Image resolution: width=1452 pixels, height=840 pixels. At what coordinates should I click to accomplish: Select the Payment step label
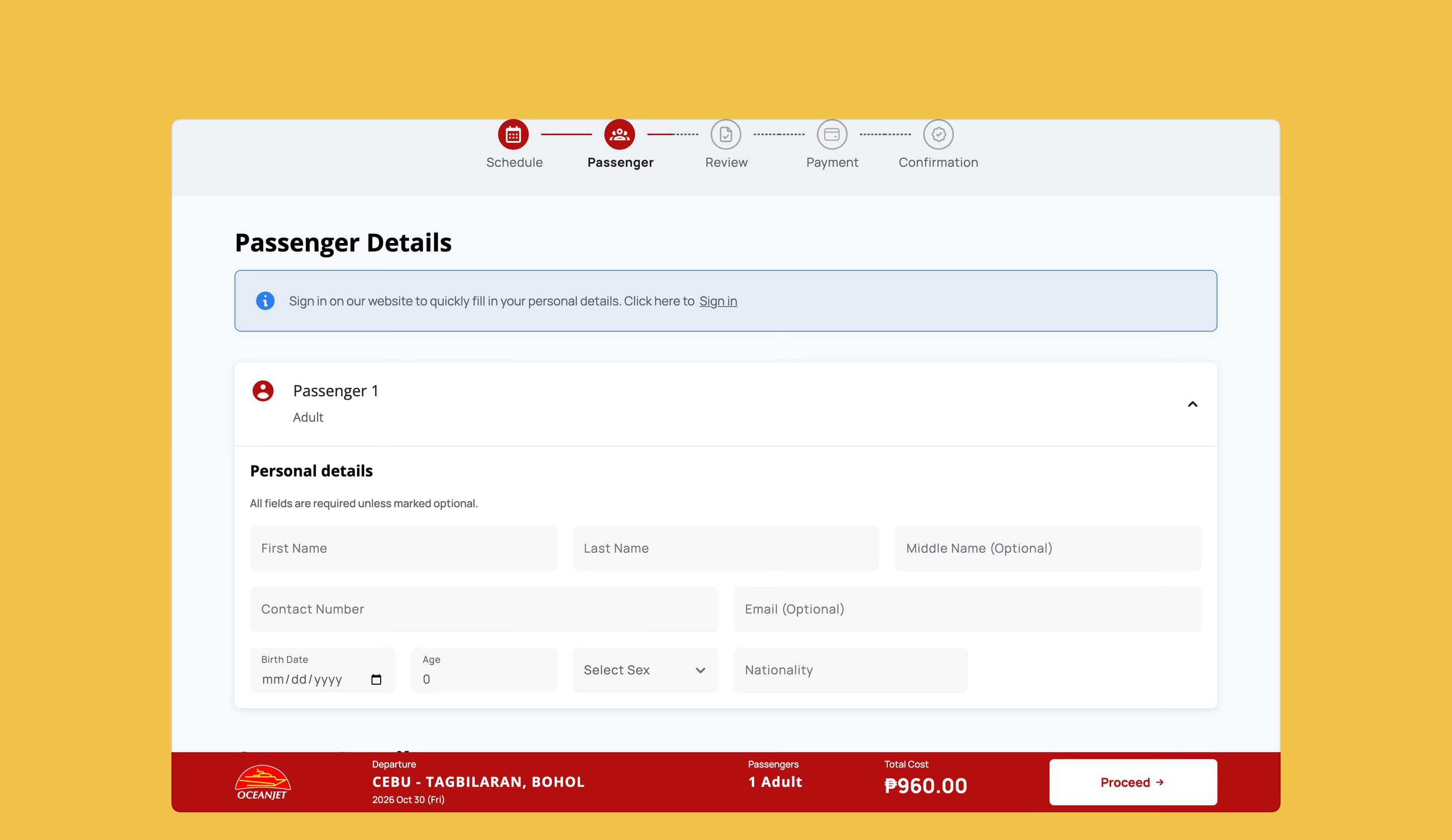[x=832, y=162]
